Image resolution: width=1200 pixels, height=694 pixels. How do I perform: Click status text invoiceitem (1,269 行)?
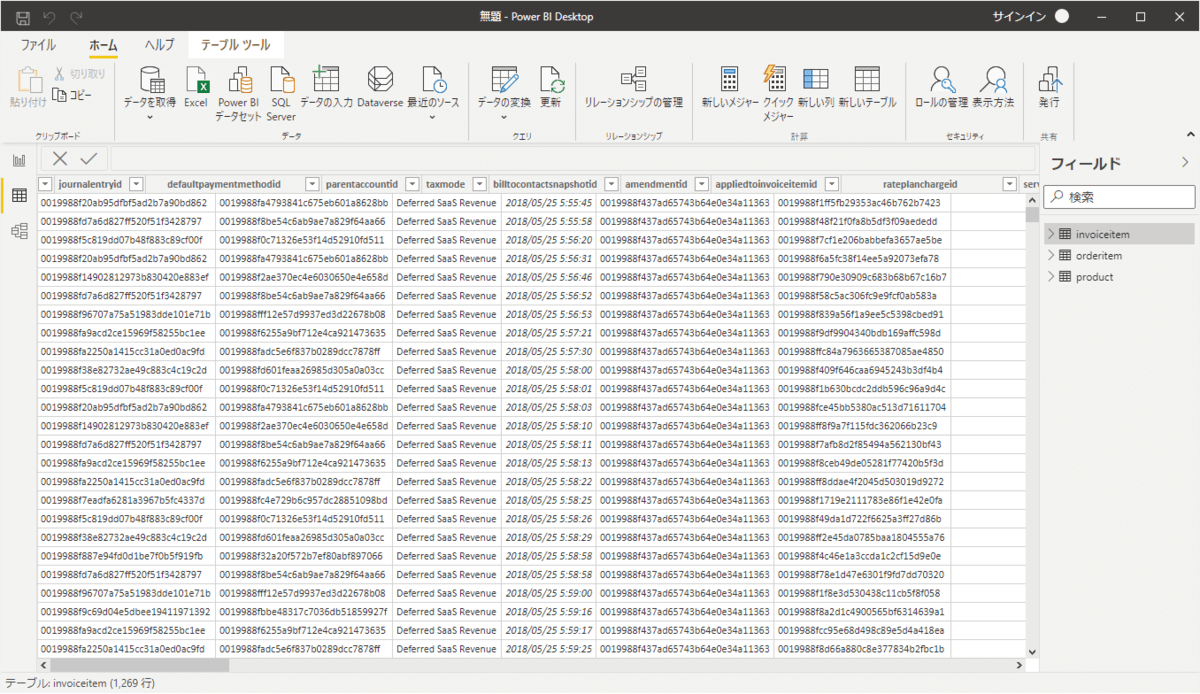click(x=104, y=683)
